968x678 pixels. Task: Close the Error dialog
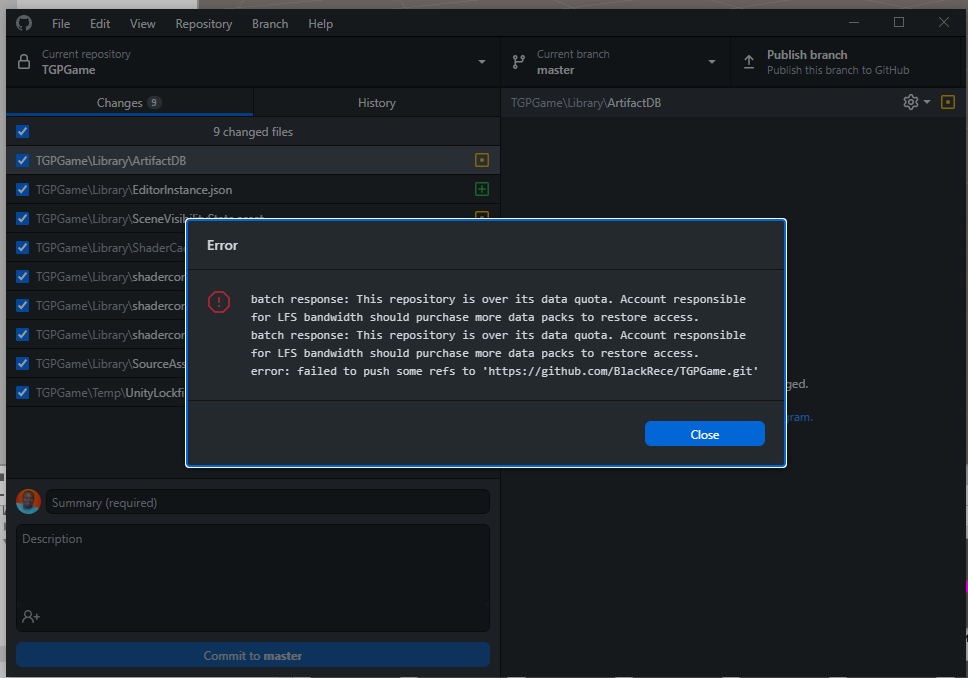point(704,434)
